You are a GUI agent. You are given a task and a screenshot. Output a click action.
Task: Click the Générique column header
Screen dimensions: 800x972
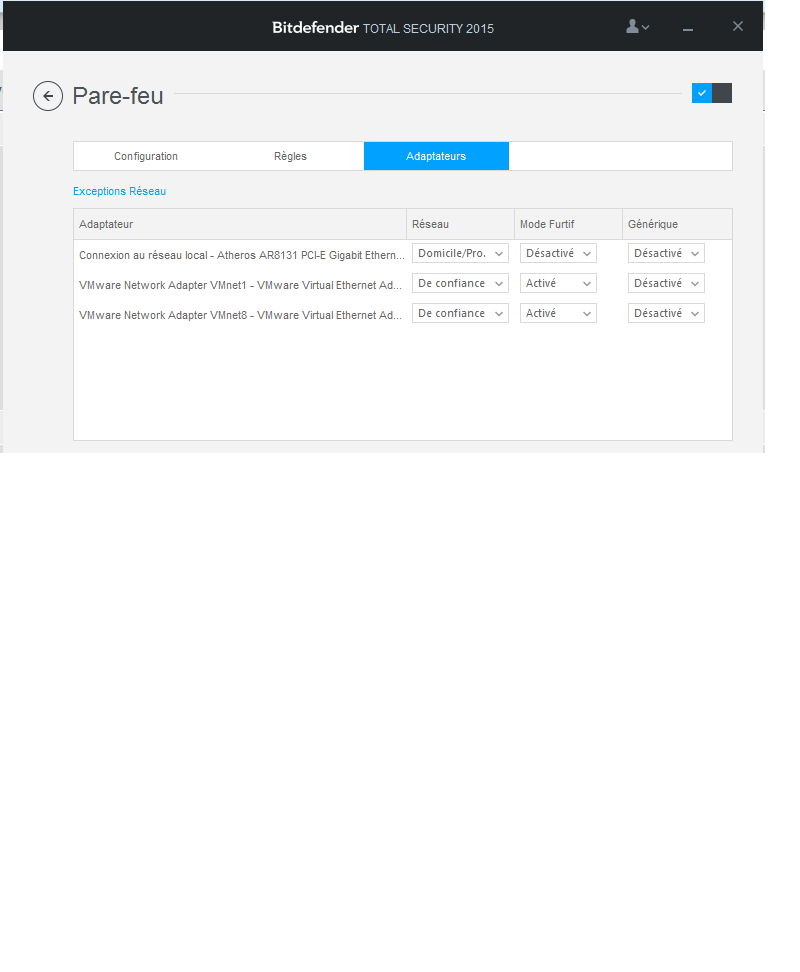[x=677, y=224]
